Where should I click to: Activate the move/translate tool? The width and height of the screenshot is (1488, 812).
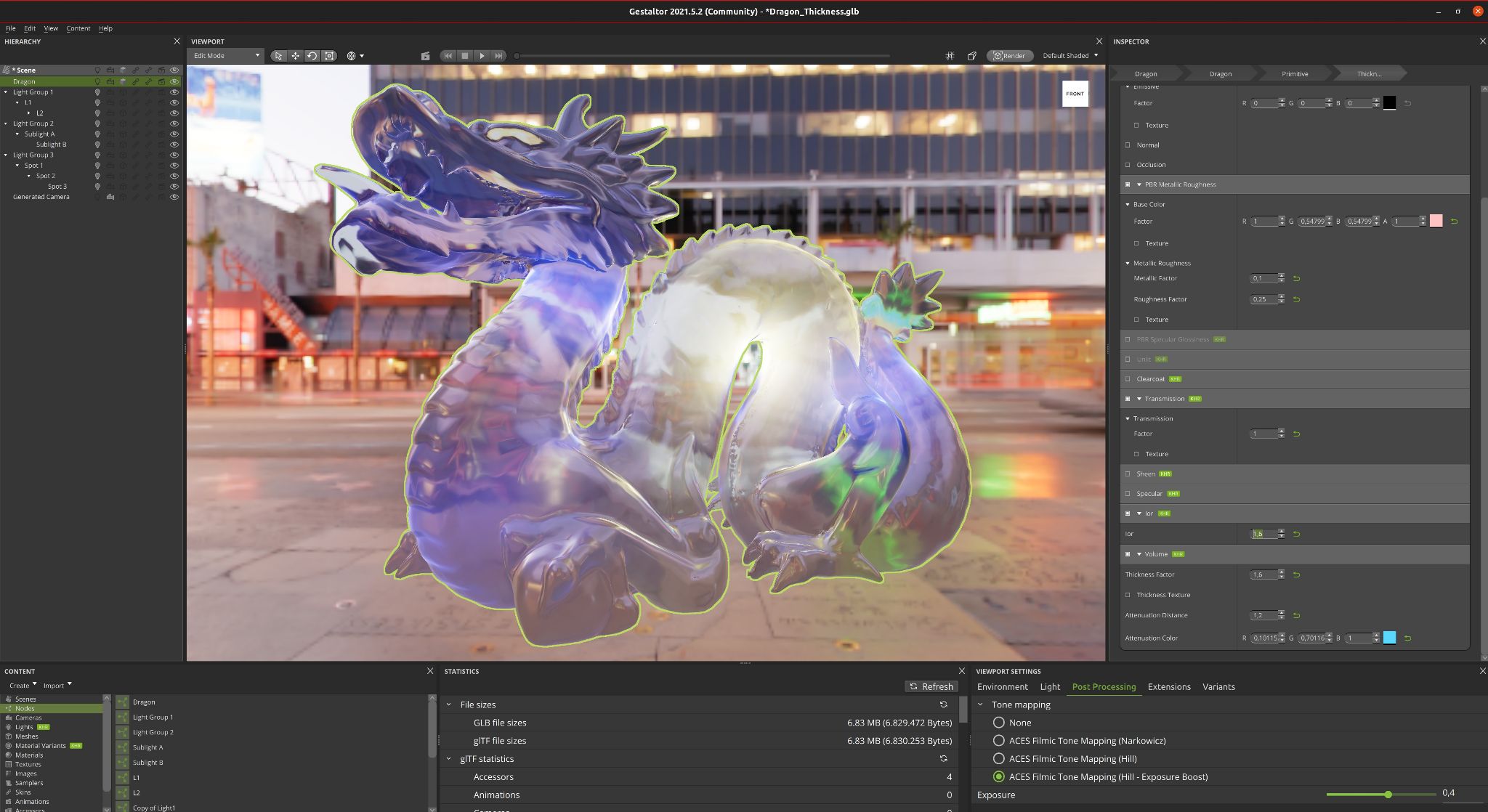(x=295, y=56)
